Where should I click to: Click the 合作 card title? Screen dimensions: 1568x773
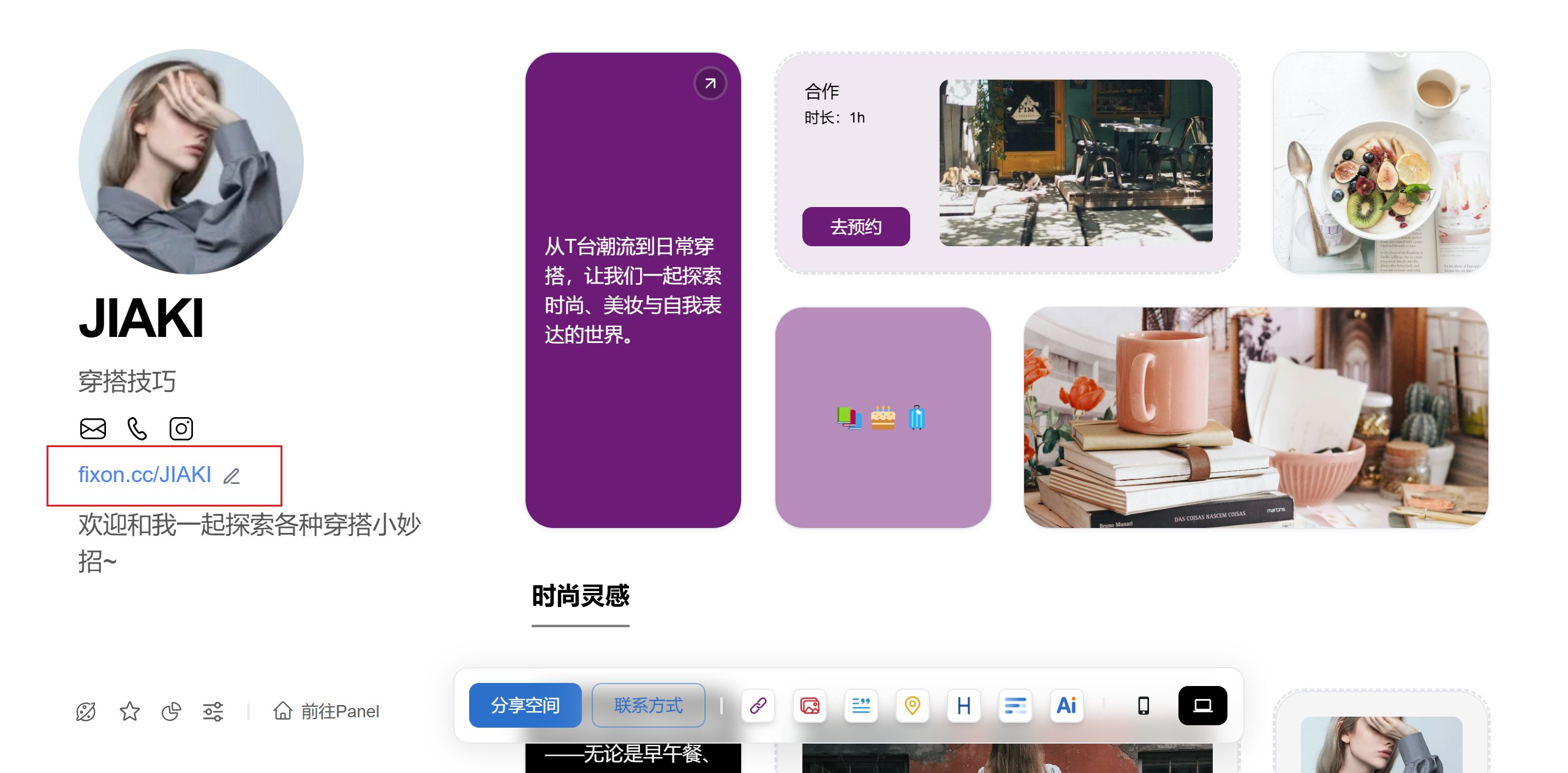pos(821,92)
